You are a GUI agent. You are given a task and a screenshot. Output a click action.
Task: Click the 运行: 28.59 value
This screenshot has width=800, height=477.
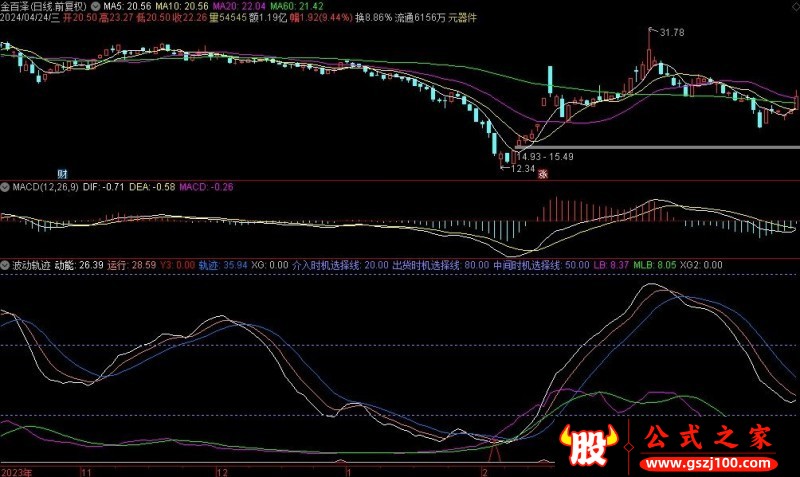pyautogui.click(x=132, y=265)
